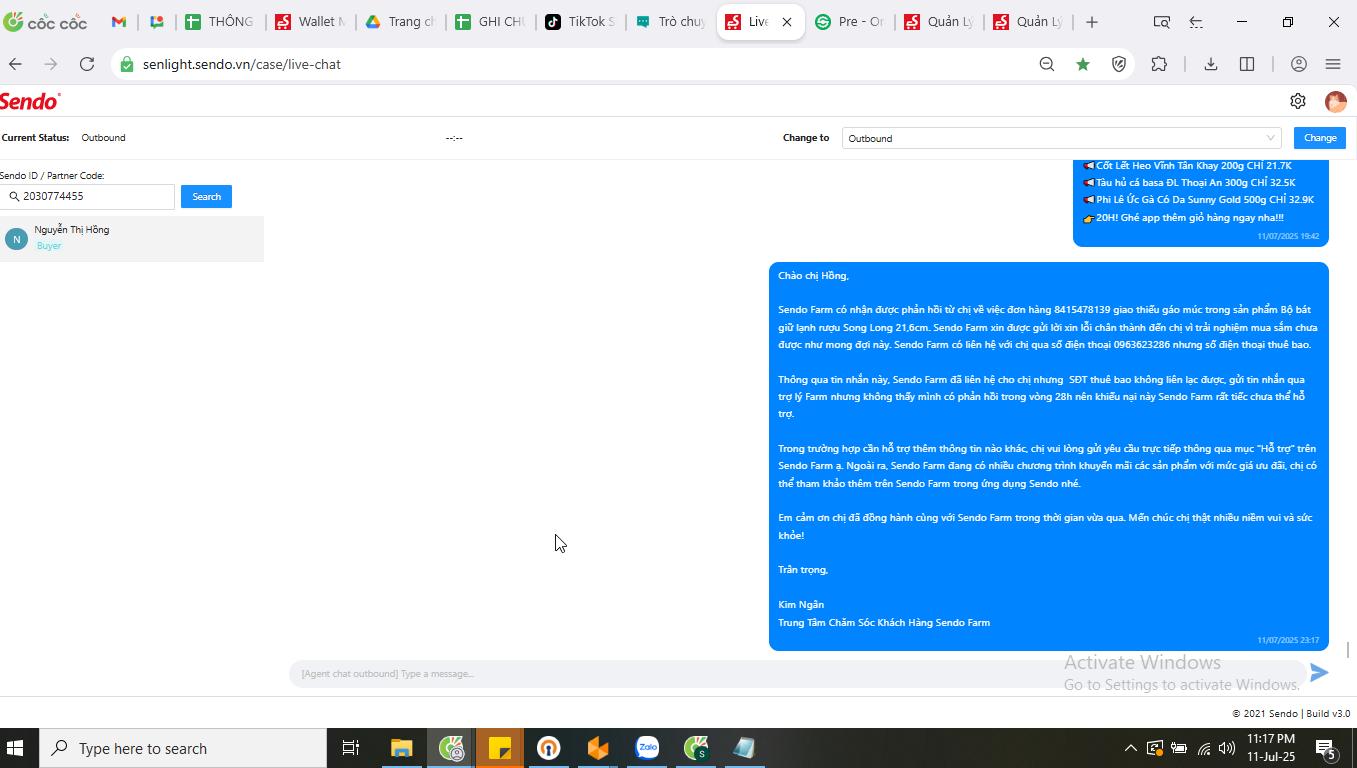Send the message with paper plane icon
Image resolution: width=1357 pixels, height=768 pixels.
1320,673
